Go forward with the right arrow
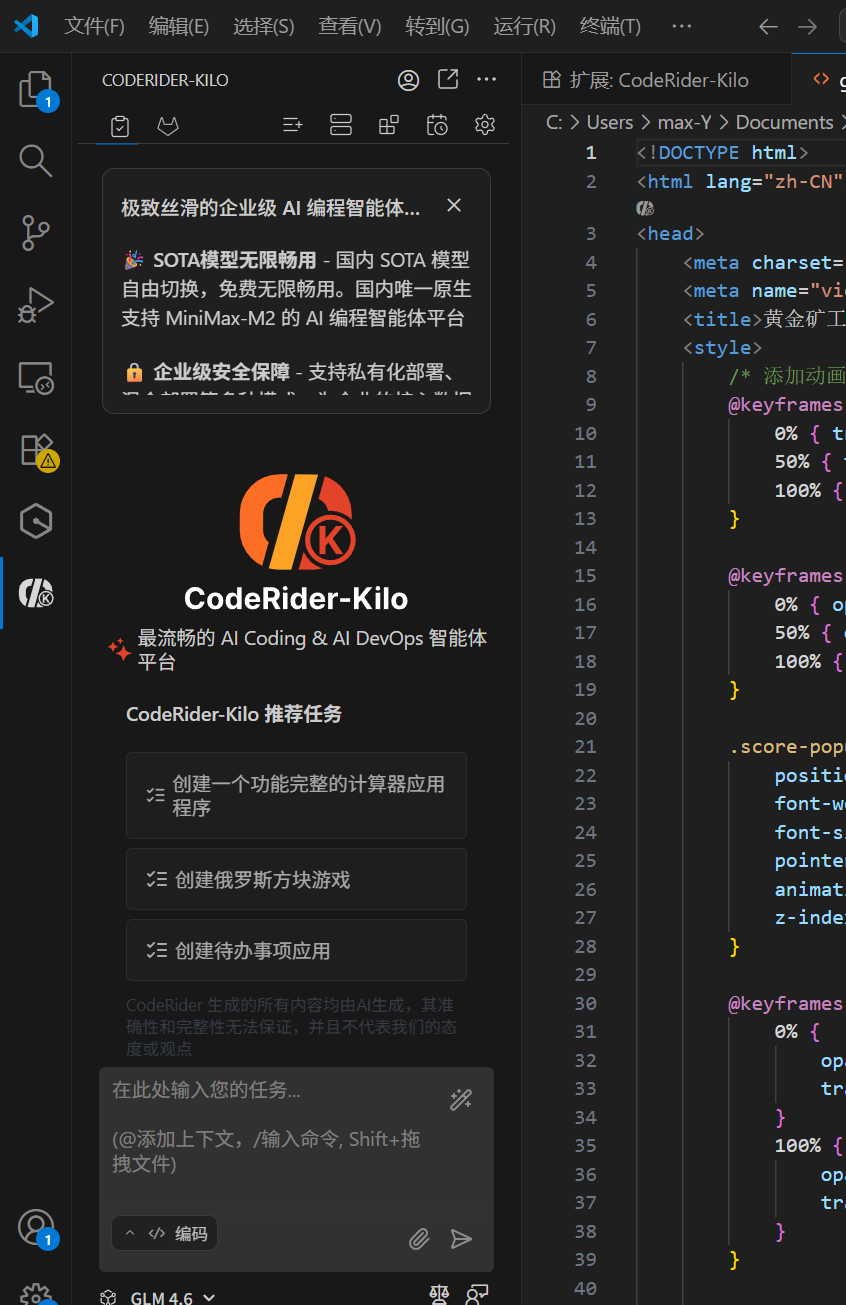The width and height of the screenshot is (846, 1305). point(807,27)
